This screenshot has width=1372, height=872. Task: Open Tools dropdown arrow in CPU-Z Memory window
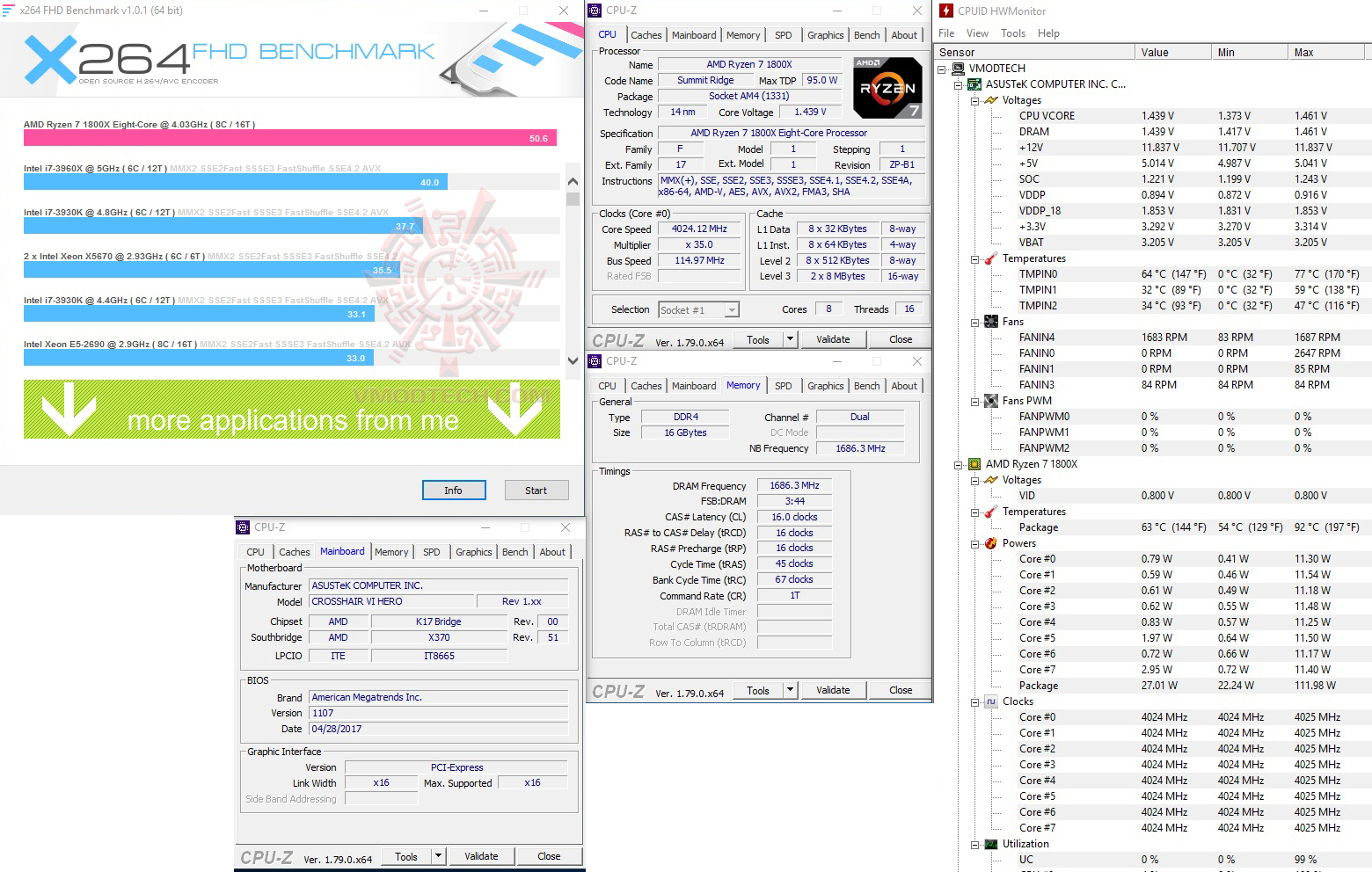[791, 690]
